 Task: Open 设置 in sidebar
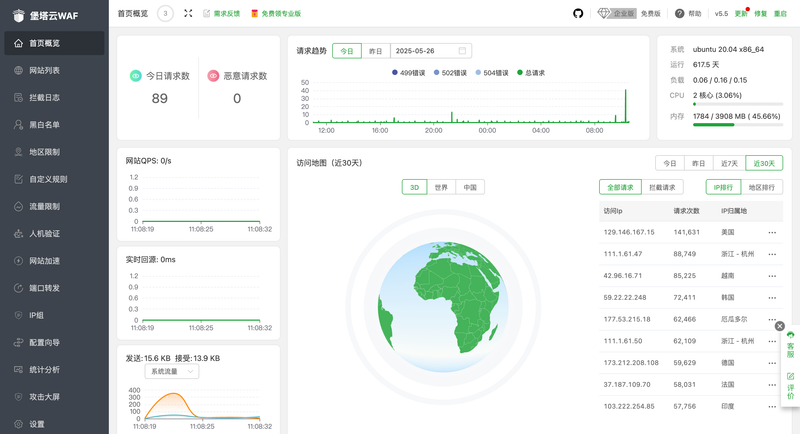[x=54, y=424]
